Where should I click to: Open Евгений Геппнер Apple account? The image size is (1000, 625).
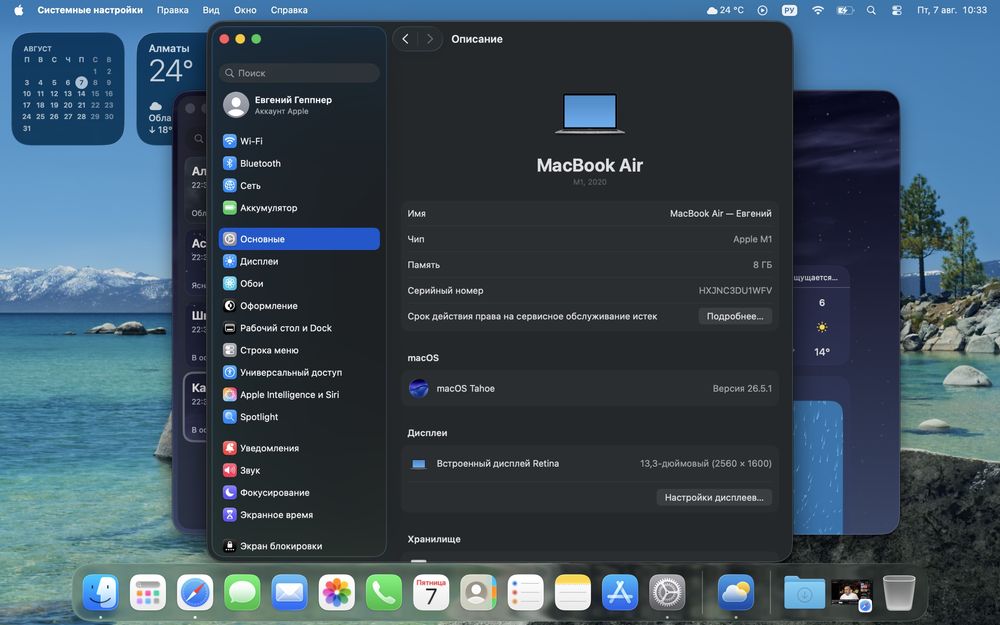299,105
